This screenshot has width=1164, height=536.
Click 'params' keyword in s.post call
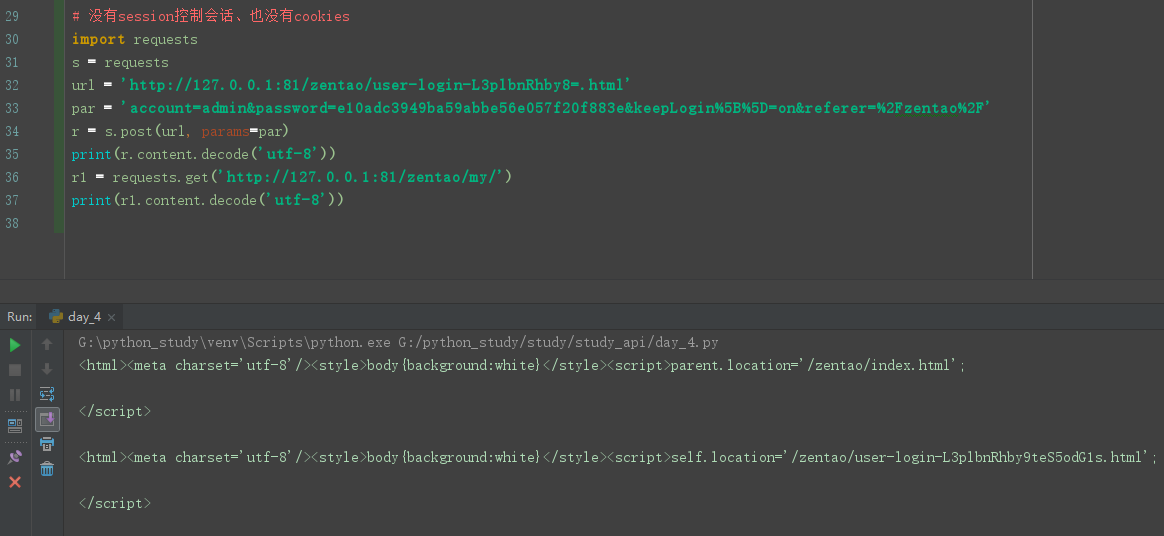pos(225,131)
